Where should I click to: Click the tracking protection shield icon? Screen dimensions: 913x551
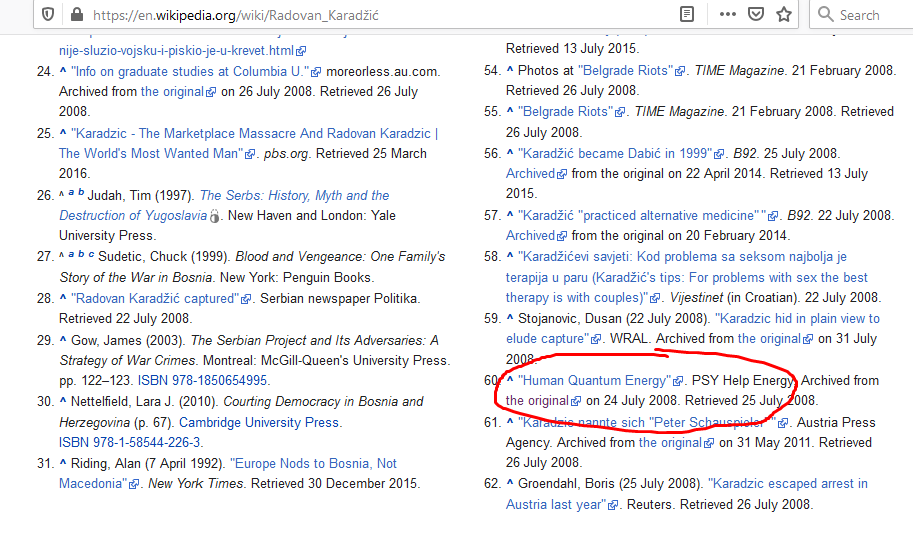tap(48, 14)
